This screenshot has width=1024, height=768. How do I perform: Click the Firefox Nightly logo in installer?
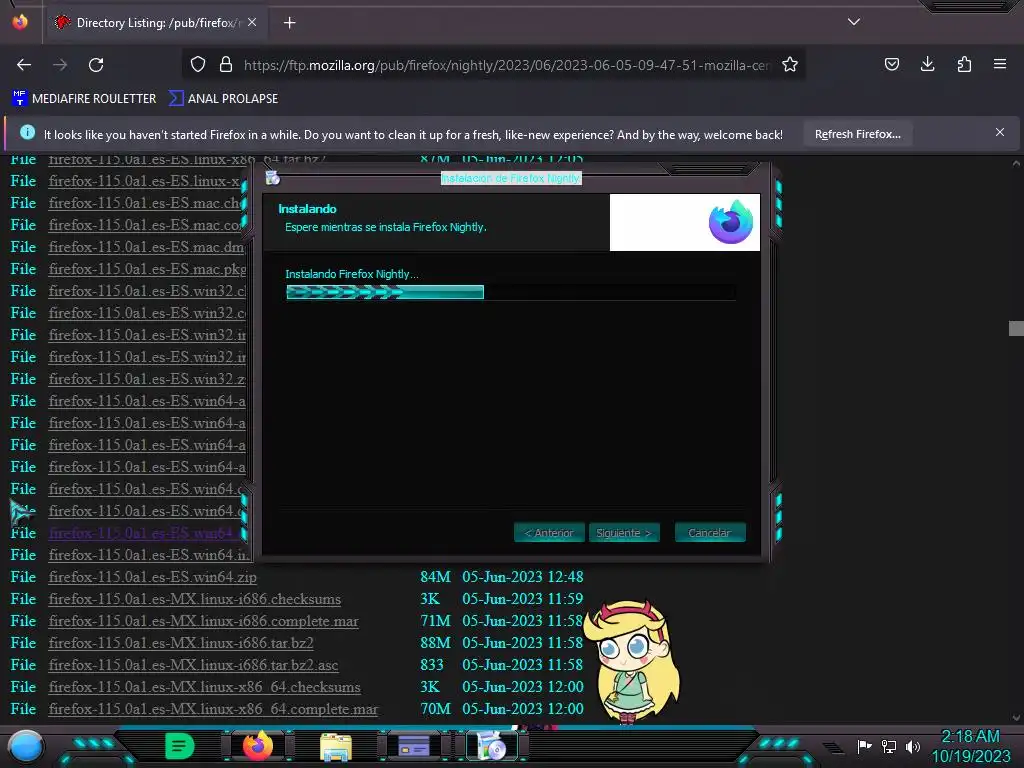731,222
